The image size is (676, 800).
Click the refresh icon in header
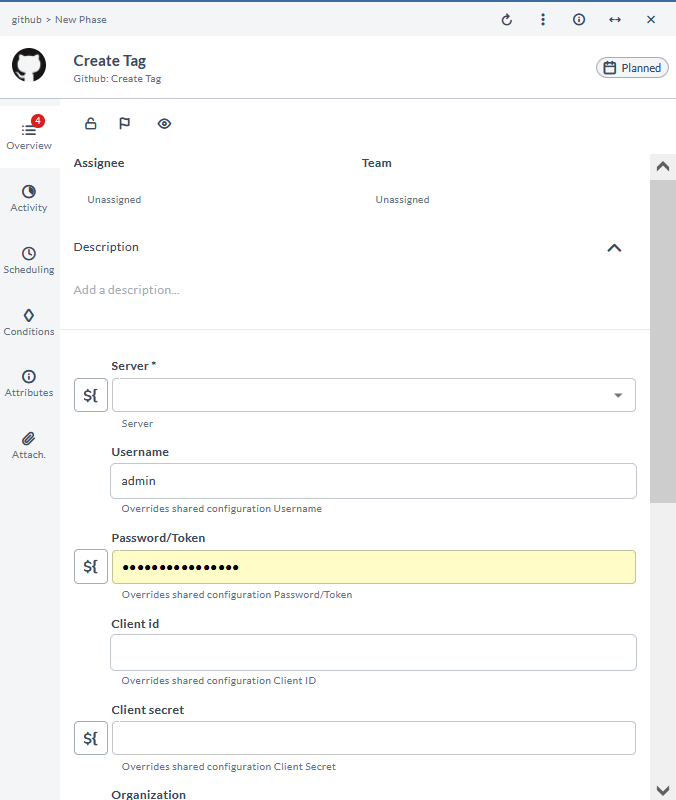point(507,20)
